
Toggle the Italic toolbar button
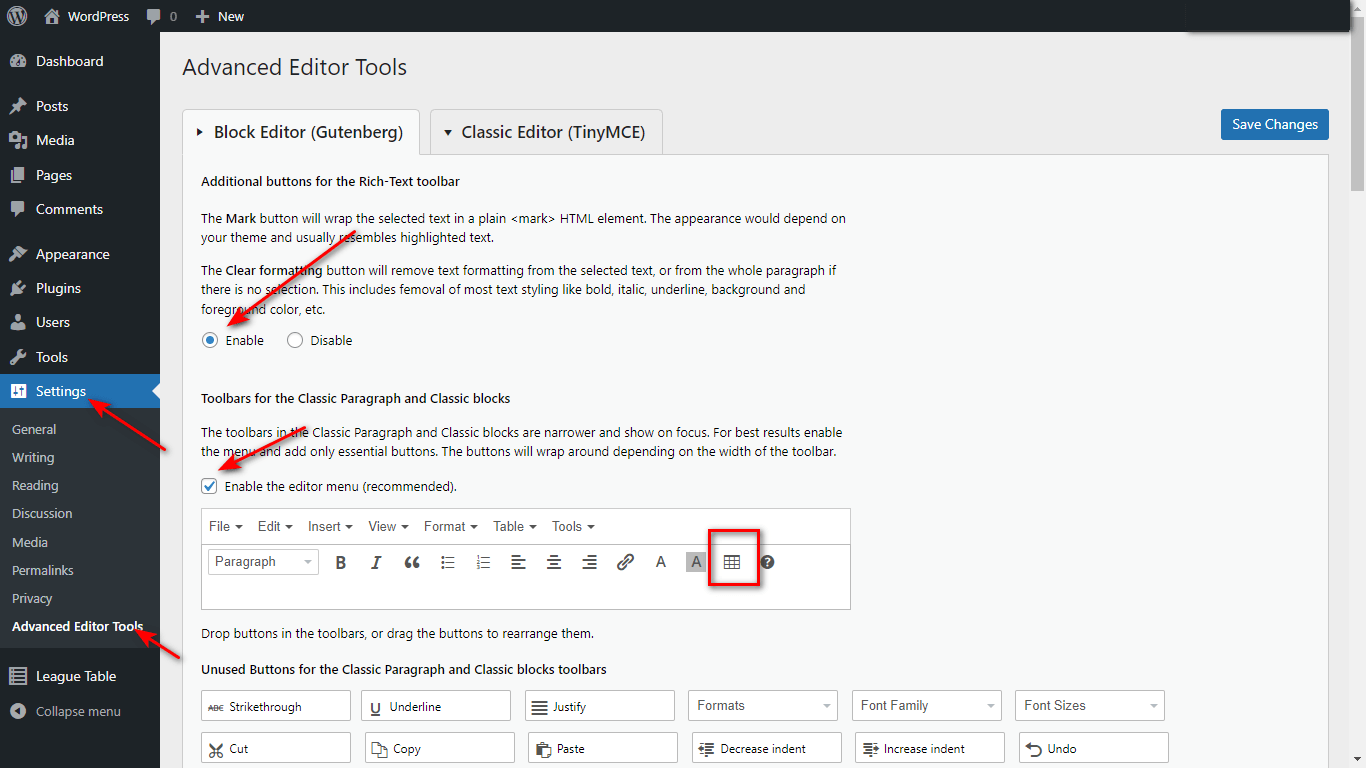376,562
